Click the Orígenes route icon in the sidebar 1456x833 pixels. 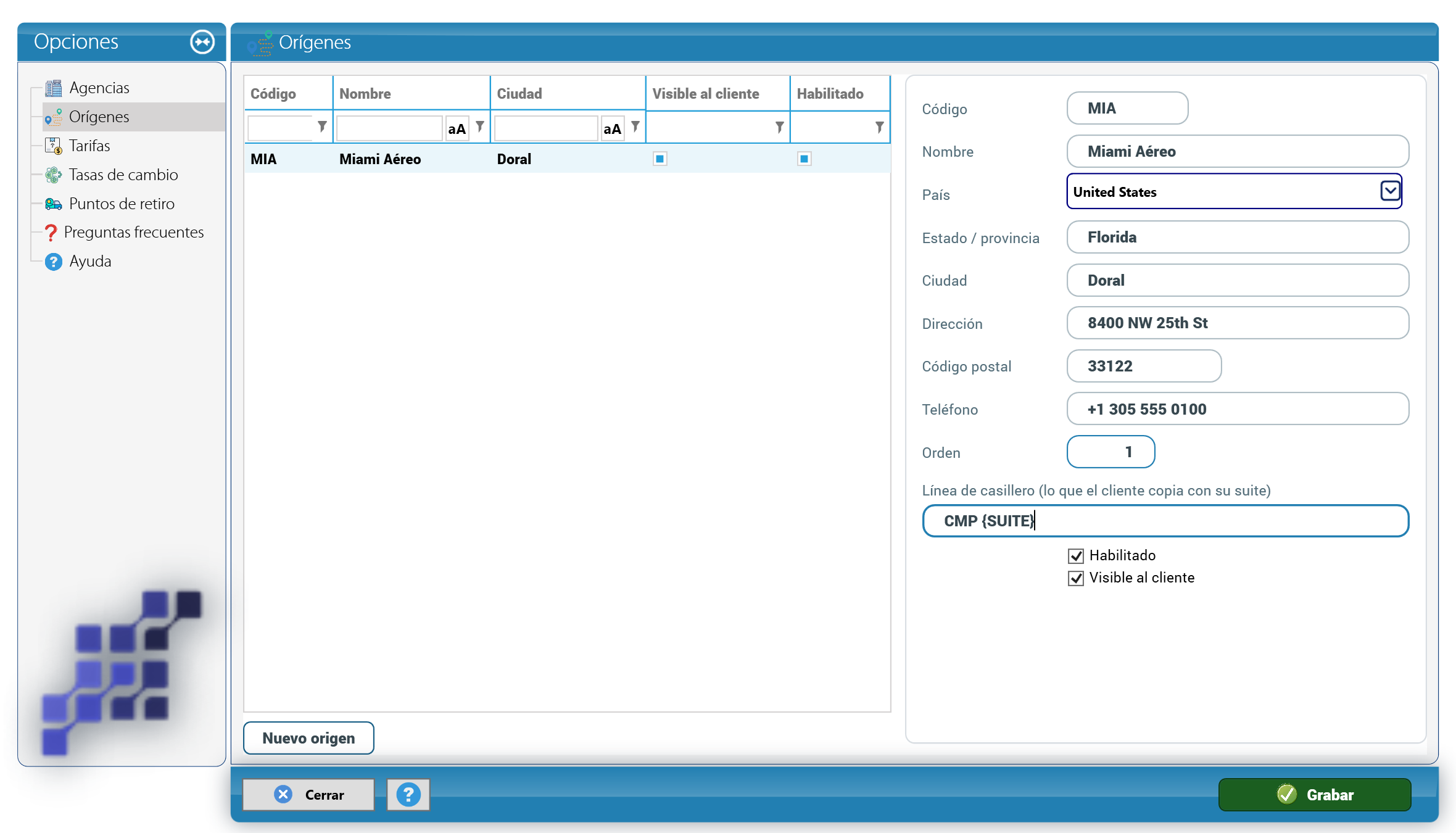54,117
